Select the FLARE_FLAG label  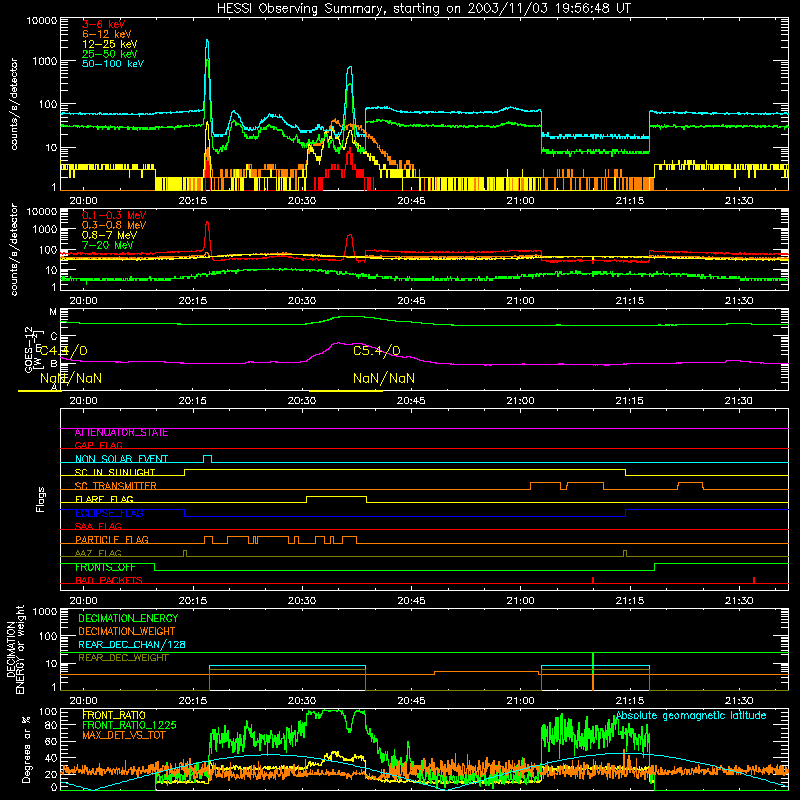point(104,499)
